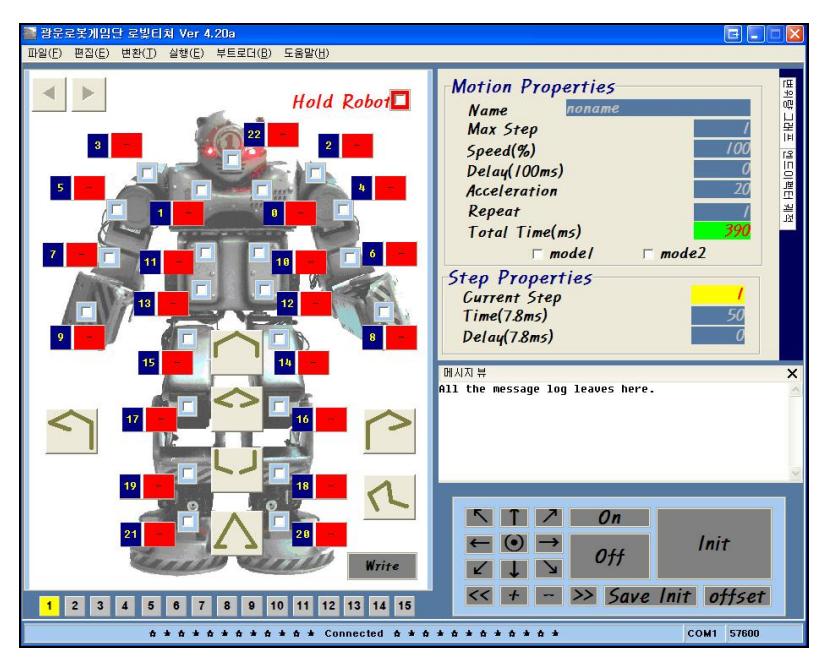This screenshot has width=828, height=660.
Task: Open the 도움말(H) menu
Action: (306, 53)
